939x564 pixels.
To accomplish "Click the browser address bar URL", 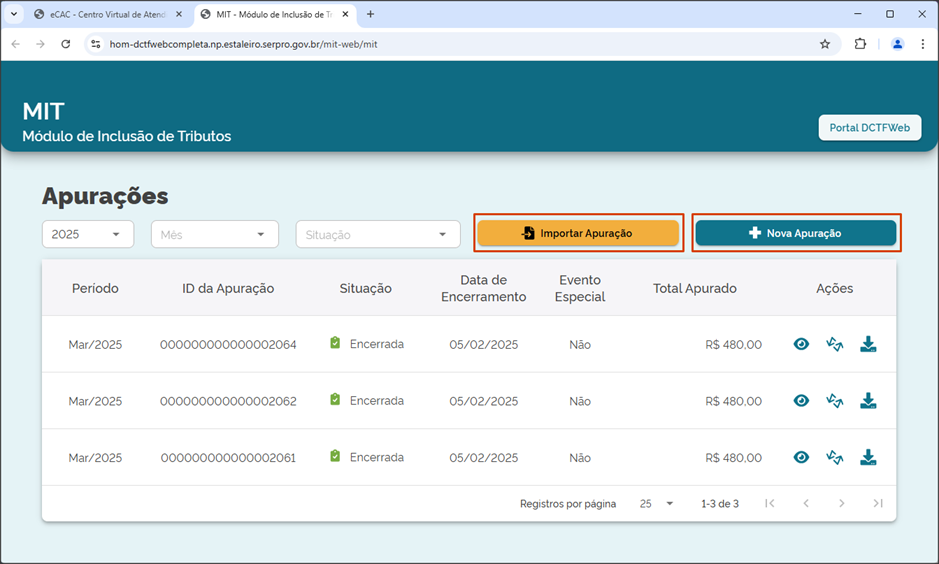I will click(x=243, y=44).
